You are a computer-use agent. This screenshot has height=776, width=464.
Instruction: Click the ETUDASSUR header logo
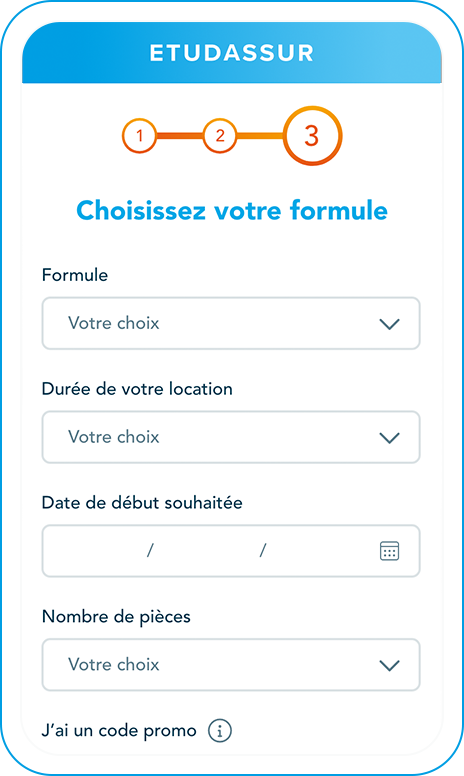click(232, 53)
